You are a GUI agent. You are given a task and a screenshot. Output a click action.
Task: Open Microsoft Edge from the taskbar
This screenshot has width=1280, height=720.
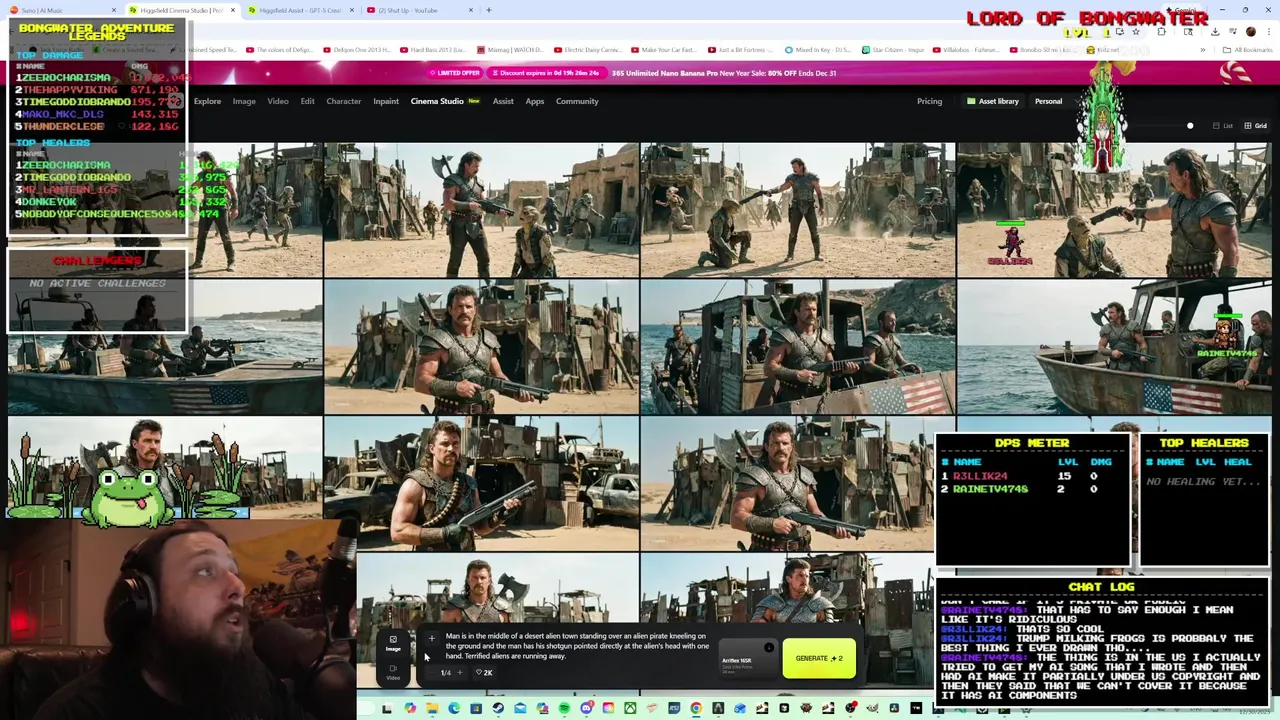[454, 708]
